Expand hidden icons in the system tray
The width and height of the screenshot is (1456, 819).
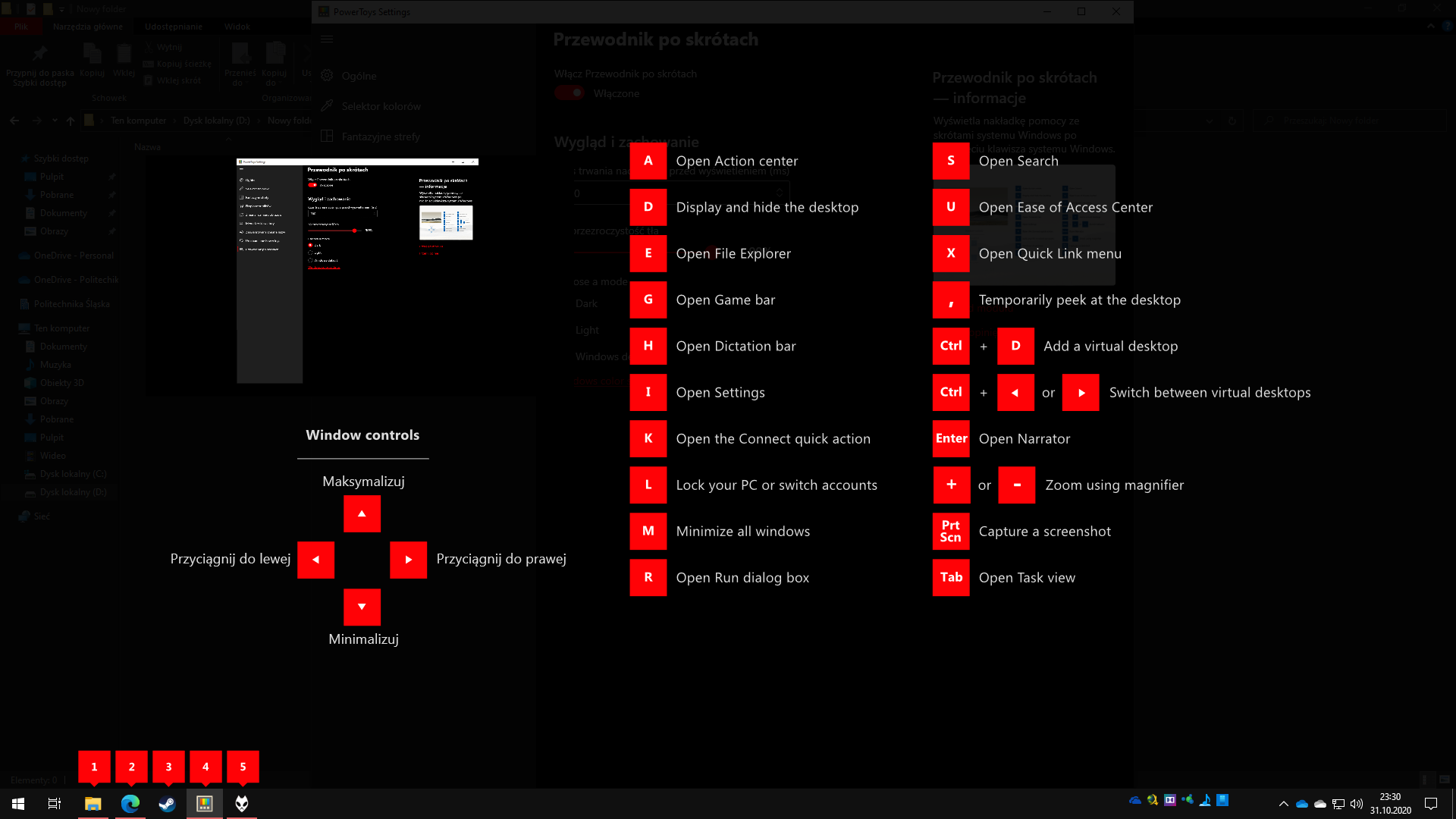click(x=1285, y=803)
